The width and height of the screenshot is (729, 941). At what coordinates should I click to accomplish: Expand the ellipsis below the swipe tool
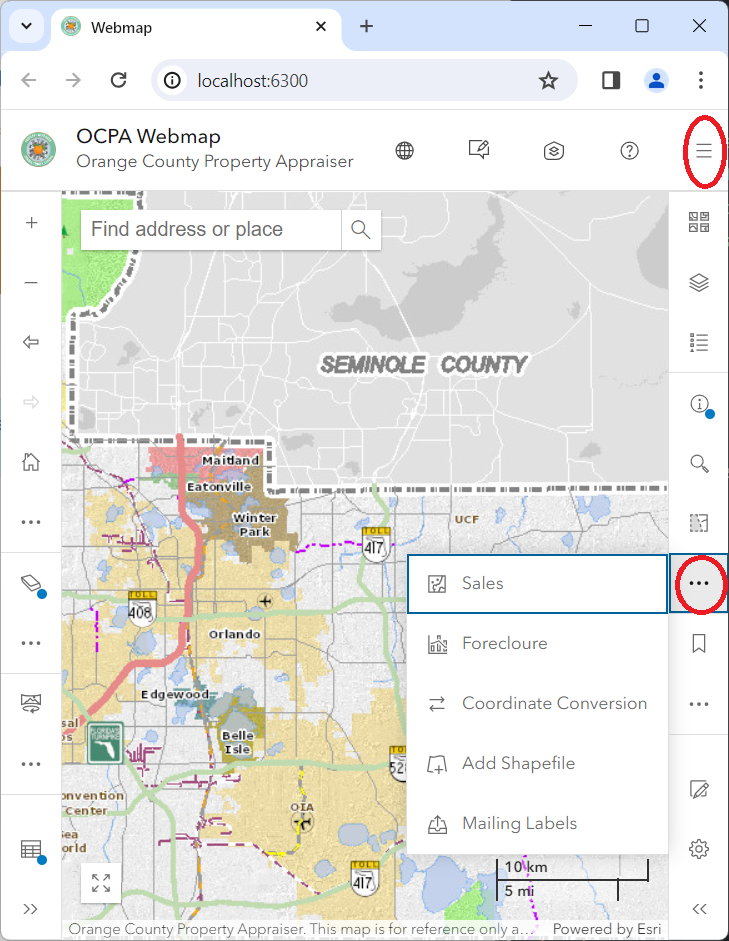coord(31,764)
